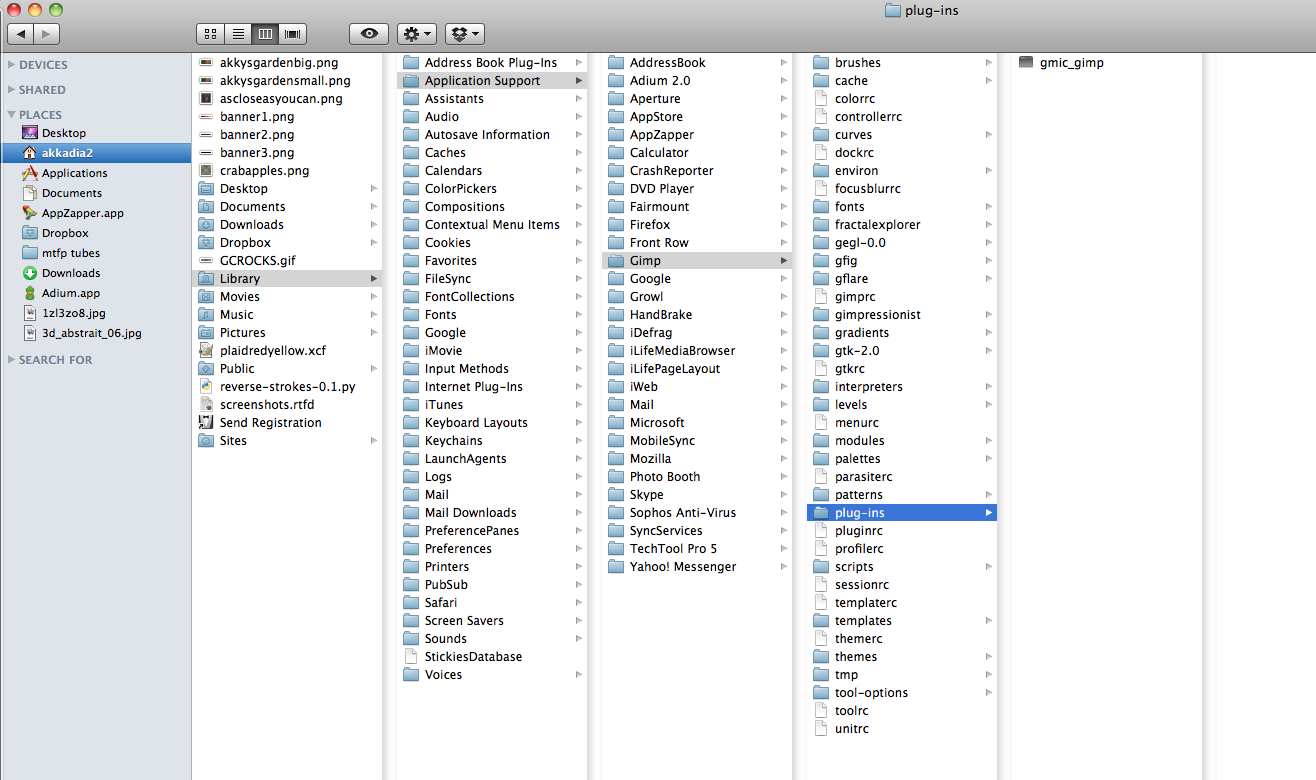Select the crabapples.png file icon

tap(206, 171)
